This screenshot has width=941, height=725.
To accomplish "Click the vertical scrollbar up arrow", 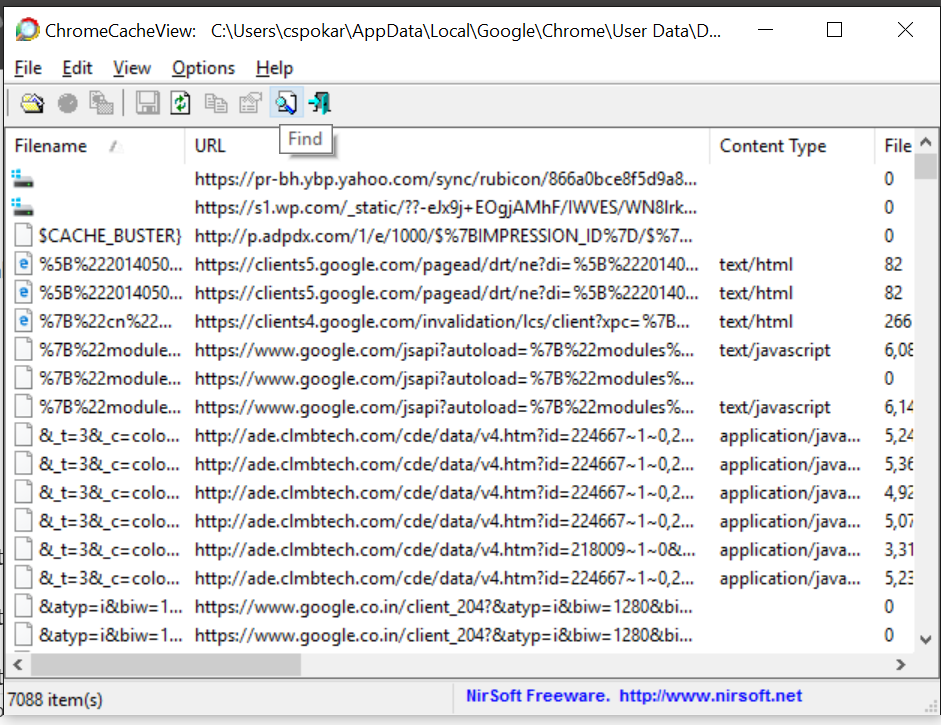I will 925,142.
